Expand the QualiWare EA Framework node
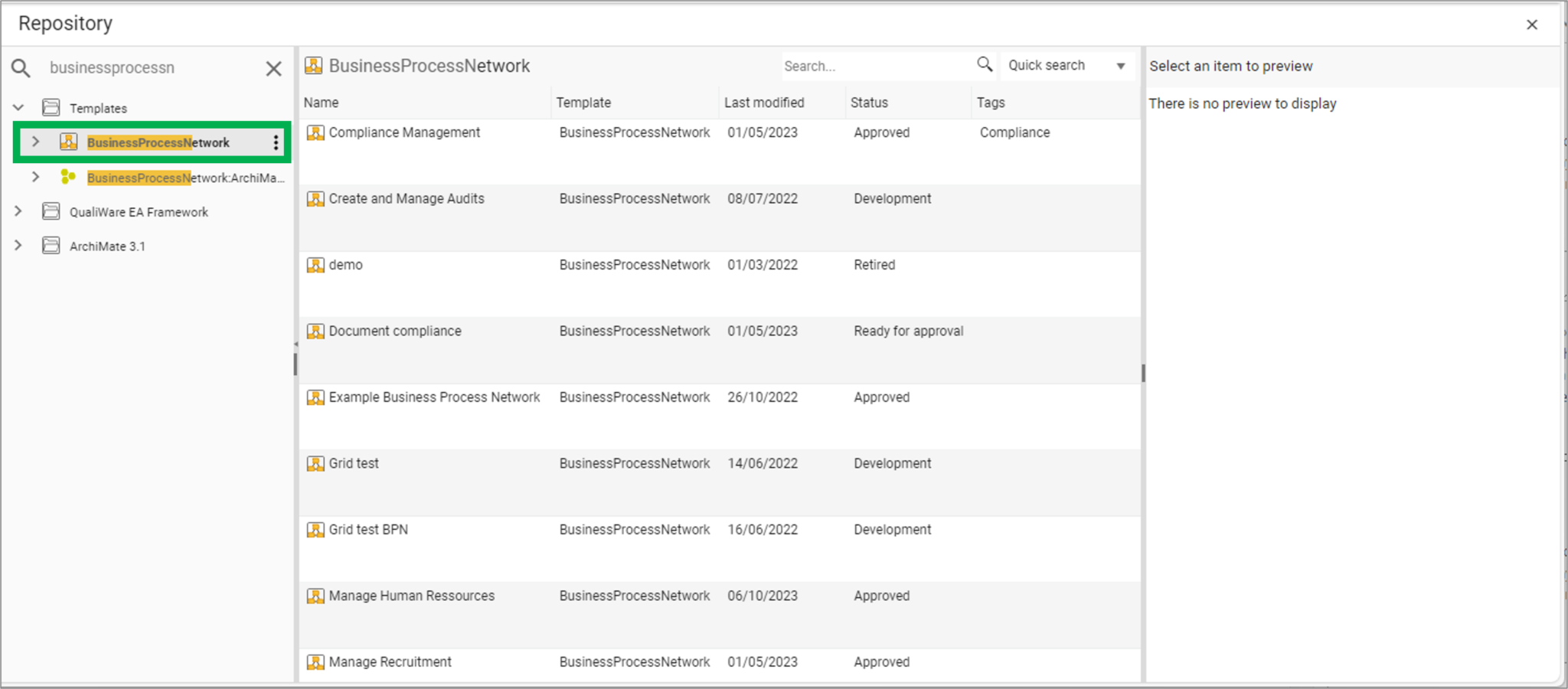Screen dimensions: 1568x689 pos(18,211)
